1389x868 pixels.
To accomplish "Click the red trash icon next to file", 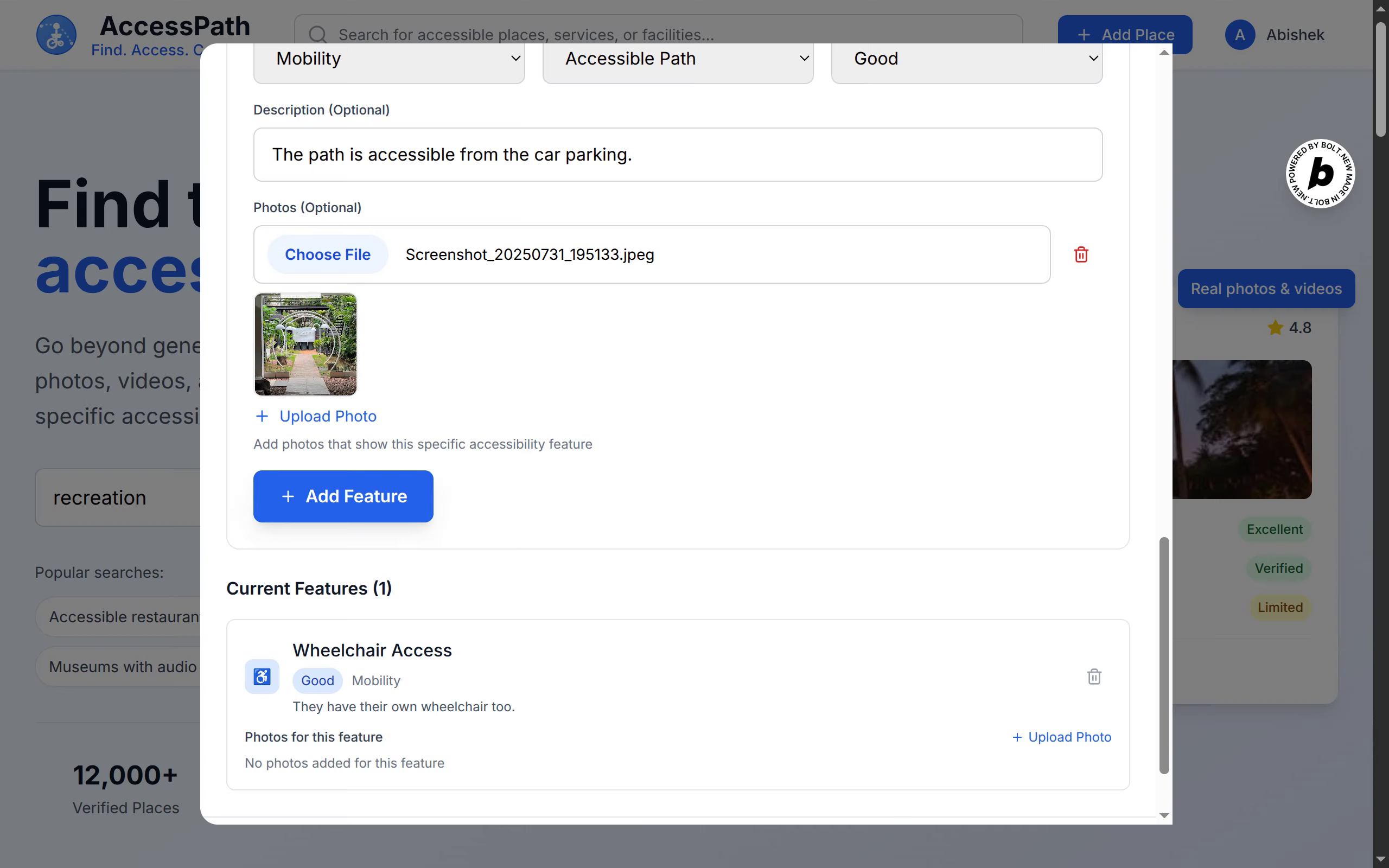I will 1081,254.
